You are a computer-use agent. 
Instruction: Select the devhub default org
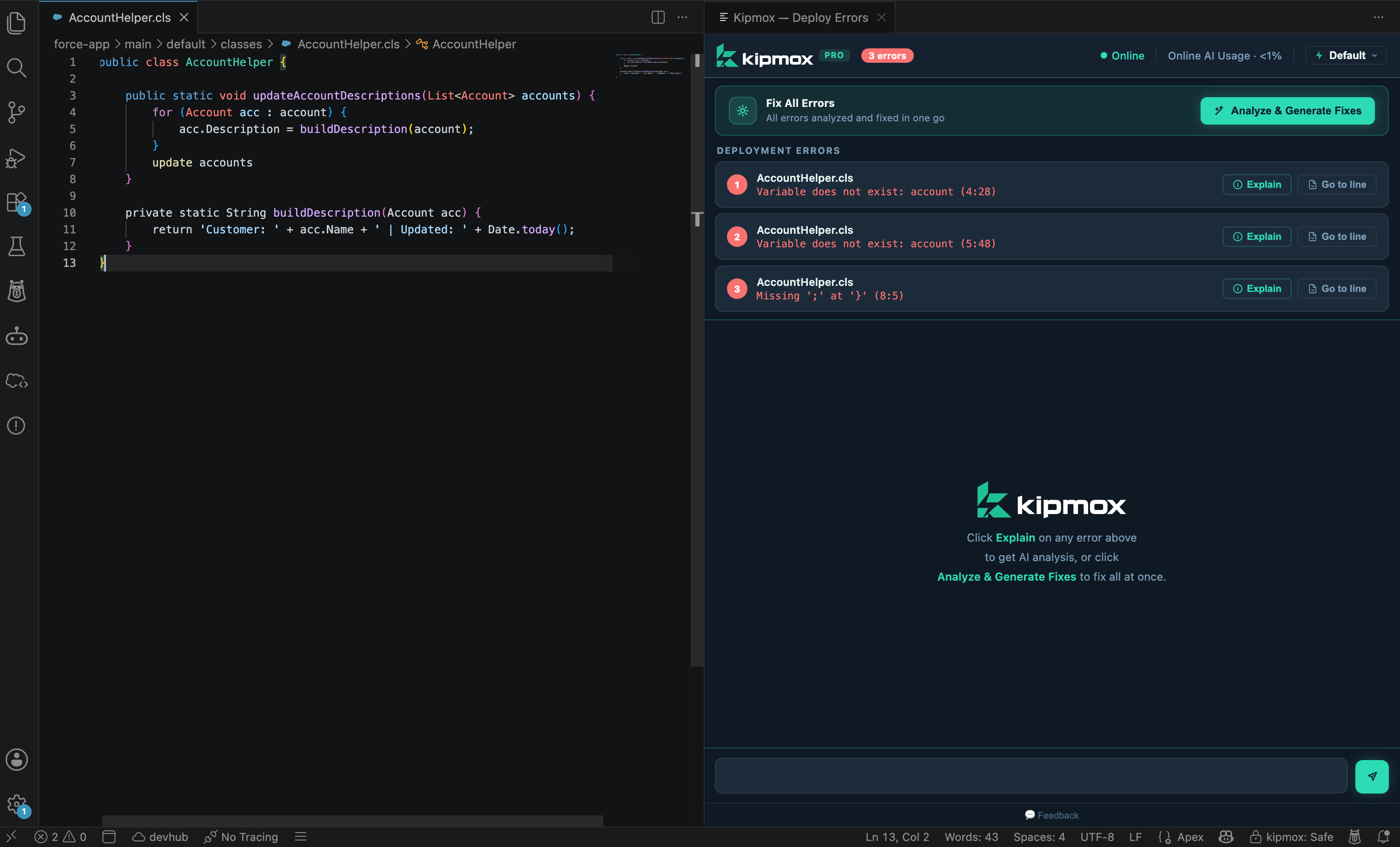160,837
